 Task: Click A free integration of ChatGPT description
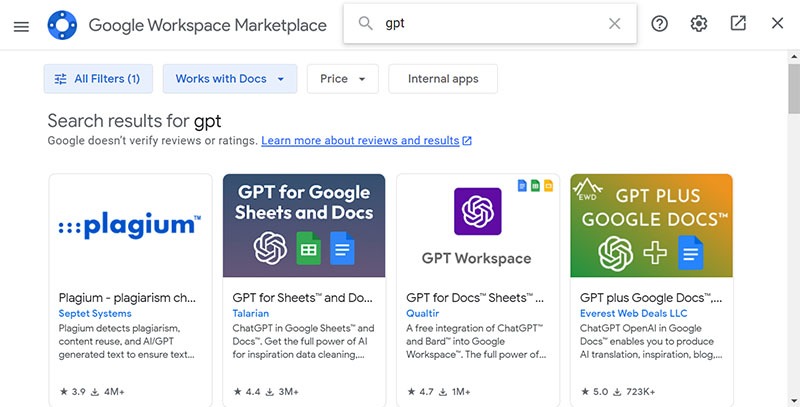pyautogui.click(x=476, y=341)
